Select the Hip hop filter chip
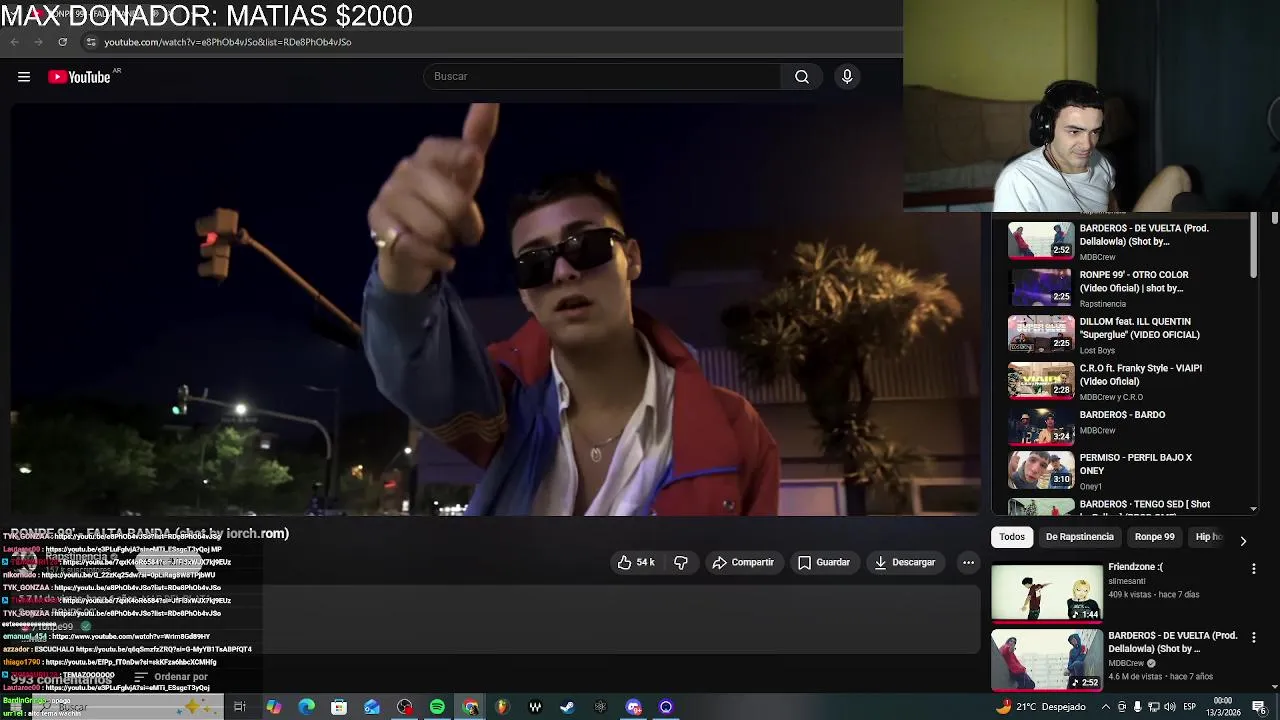1280x720 pixels. pos(1208,537)
